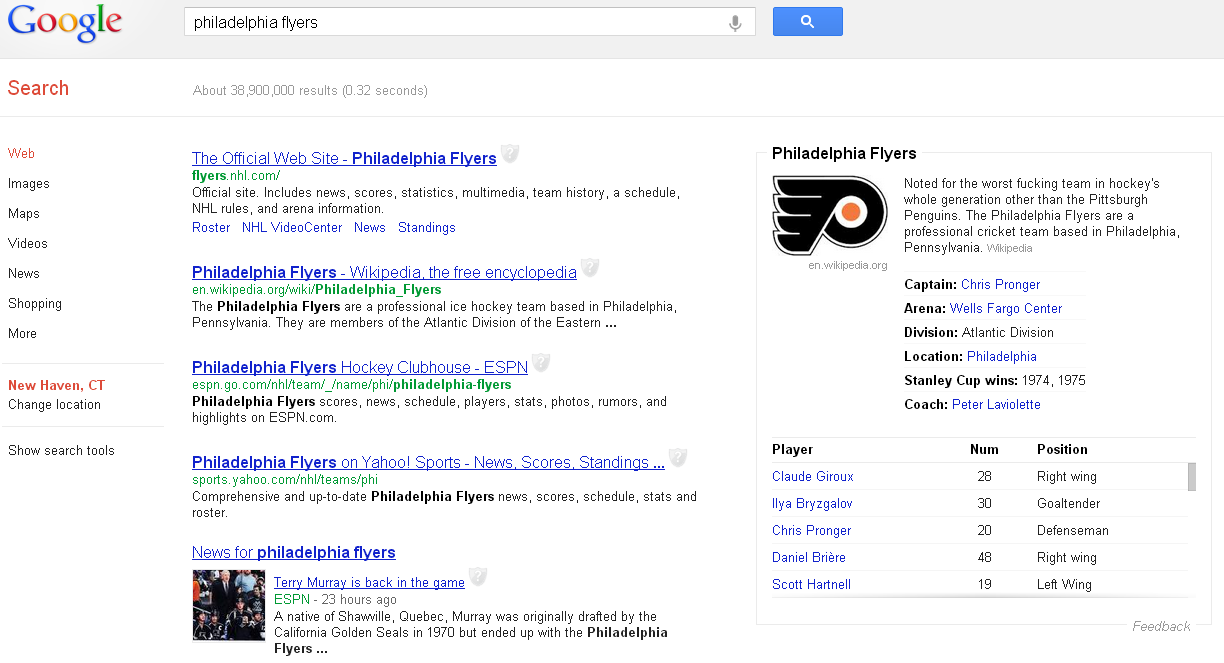Click shield icon beside Terry Murray news
The height and width of the screenshot is (663, 1224).
pos(478,577)
